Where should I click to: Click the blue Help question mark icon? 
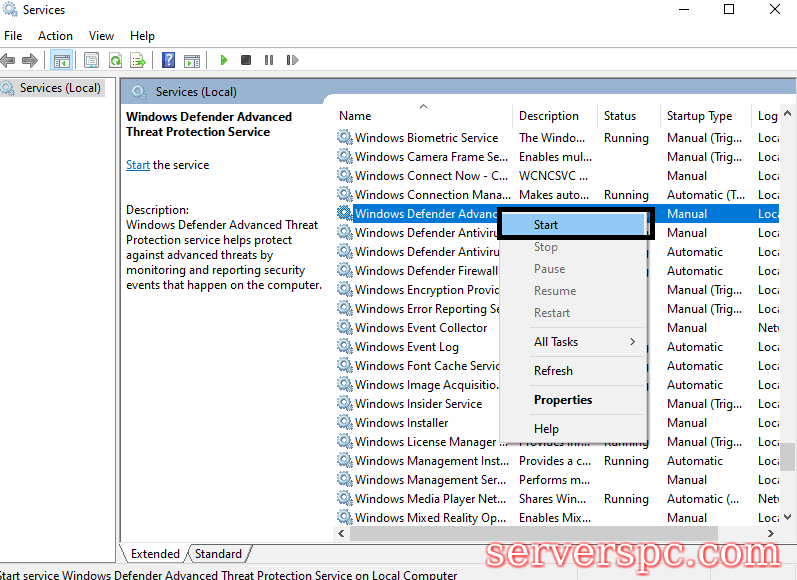tap(168, 60)
